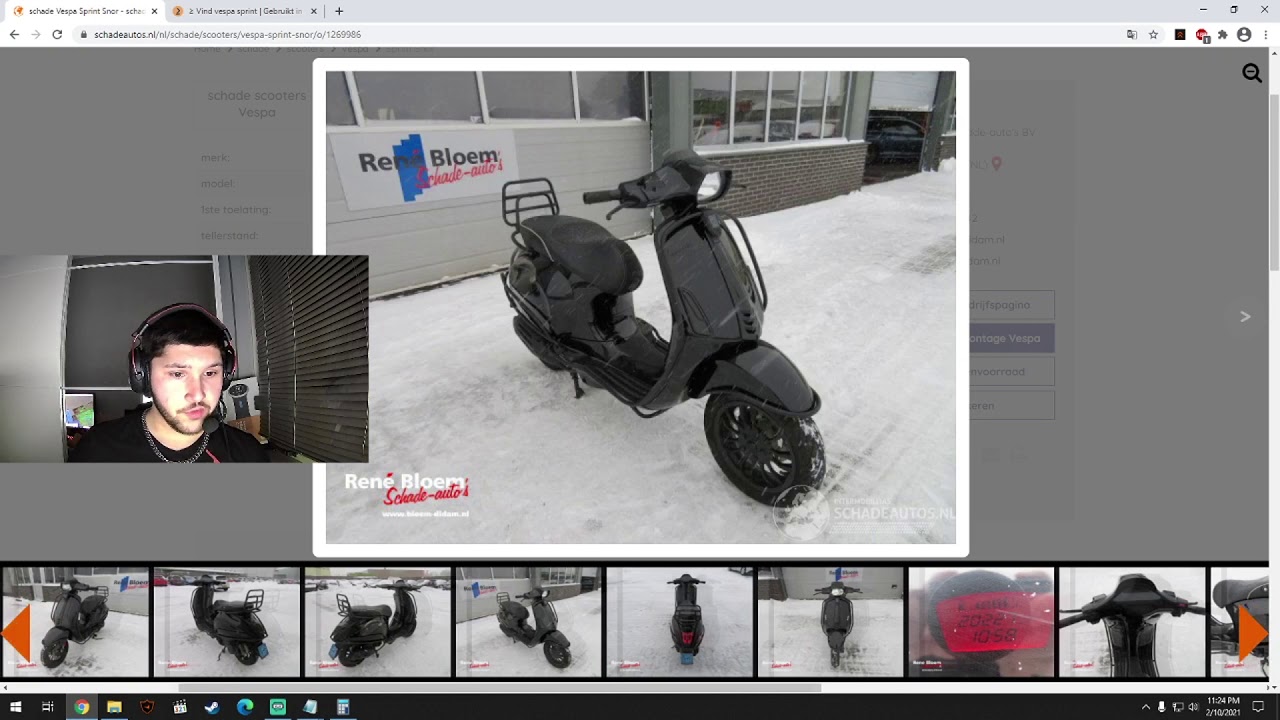Go to next photo with right chevron
Screen dimensions: 1280x720
1245,316
